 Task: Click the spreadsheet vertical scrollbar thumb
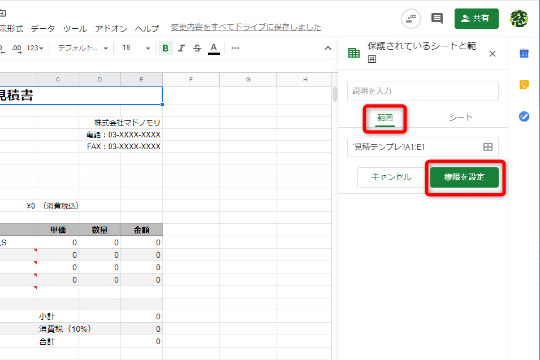(335, 95)
